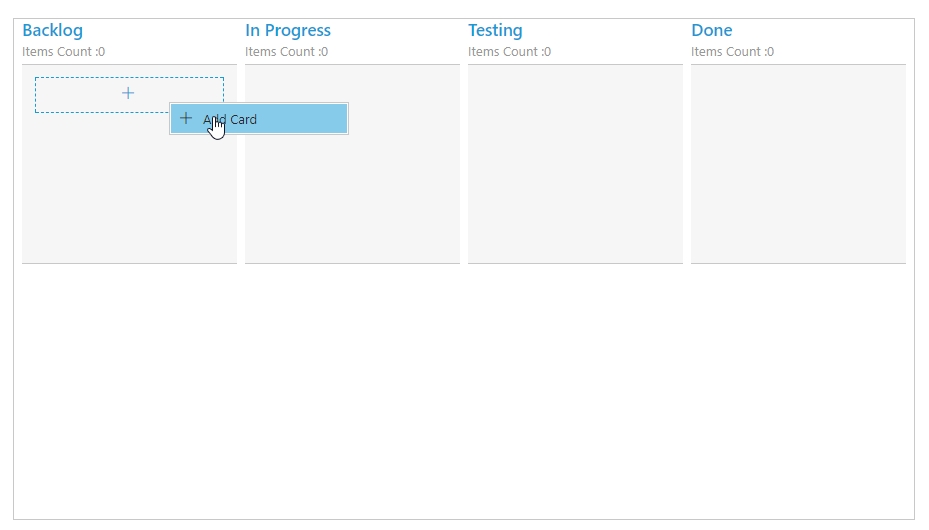
Task: Click inside the empty Done column
Action: coord(798,165)
